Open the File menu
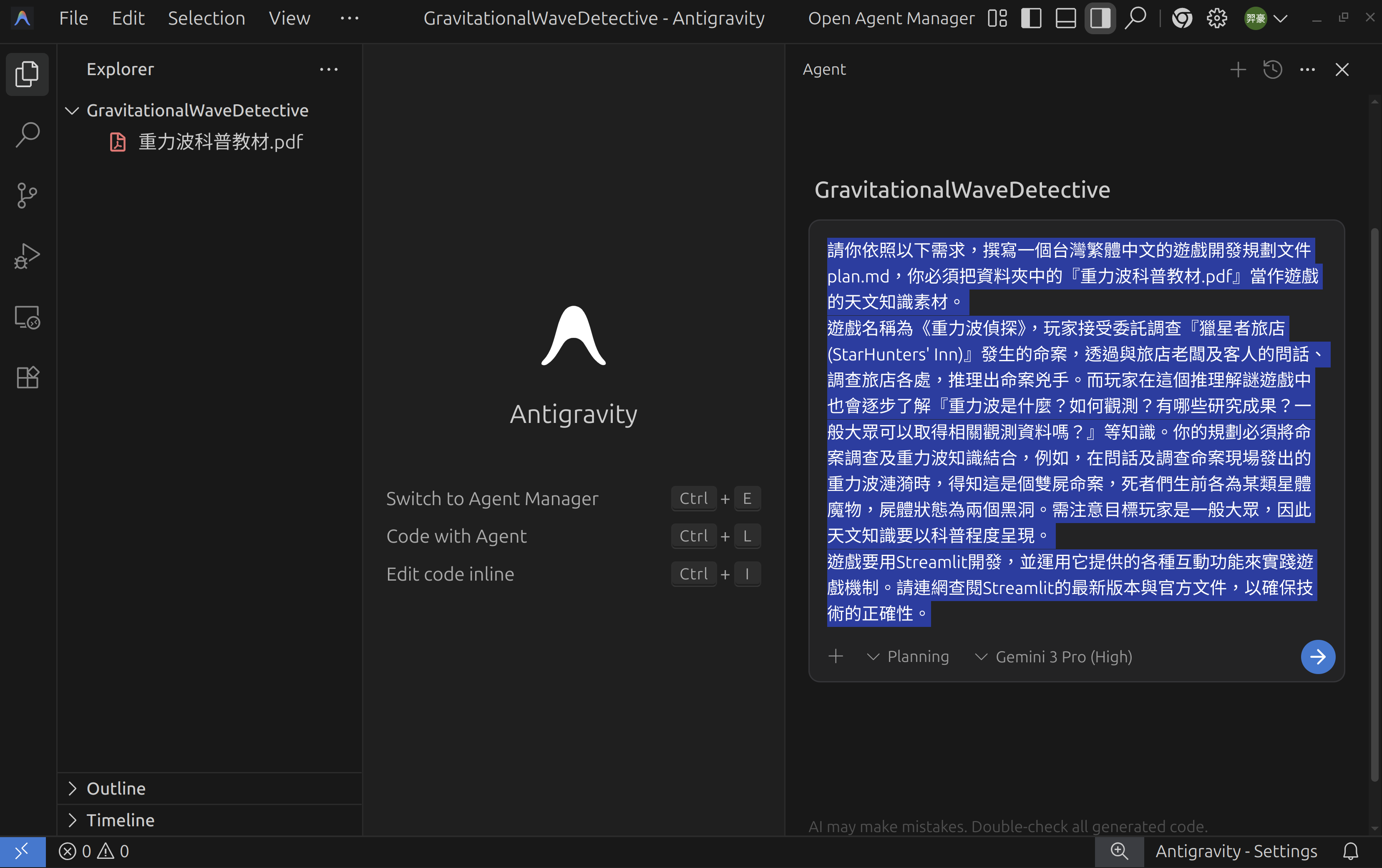This screenshot has width=1382, height=868. pos(73,18)
